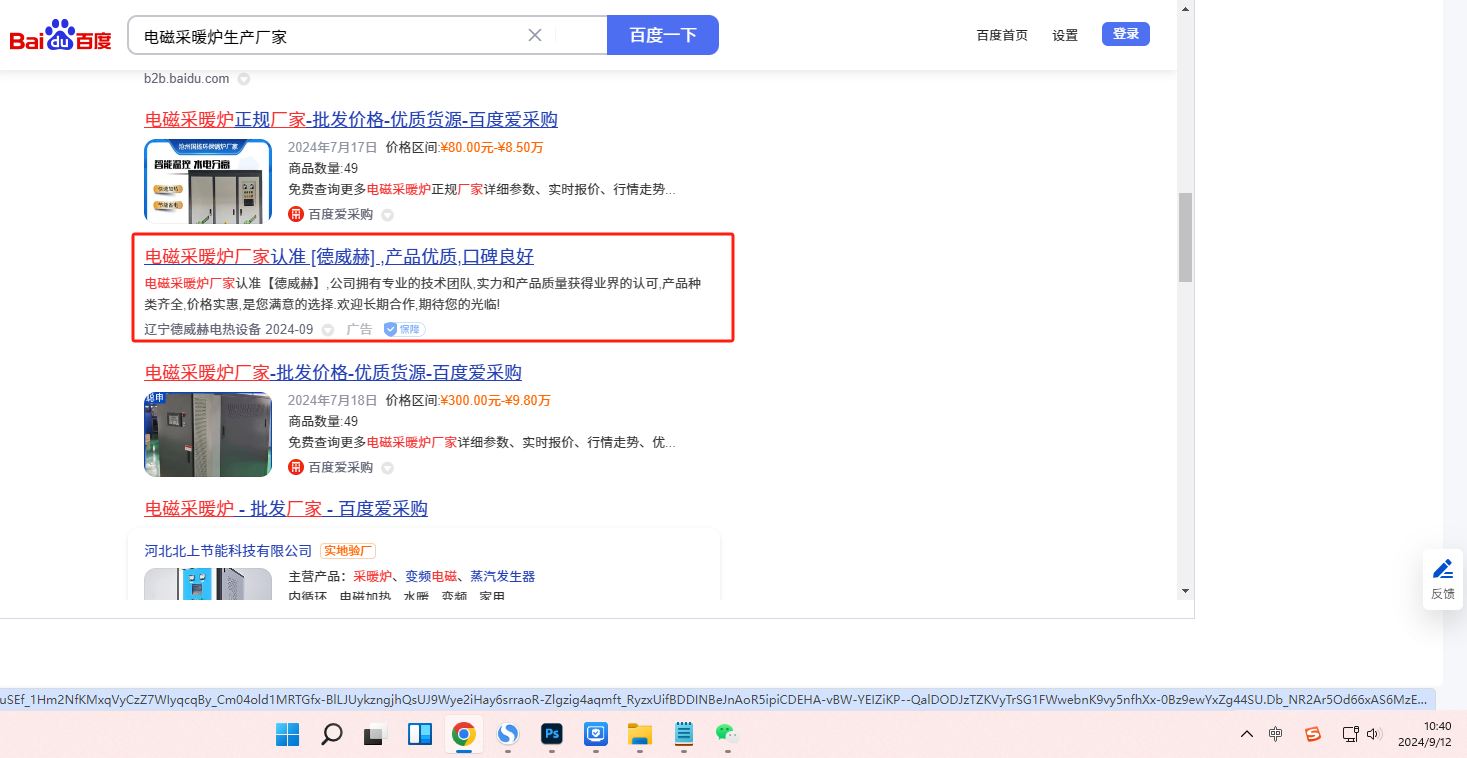Open File Explorer from the taskbar
The width and height of the screenshot is (1467, 758).
coord(639,735)
